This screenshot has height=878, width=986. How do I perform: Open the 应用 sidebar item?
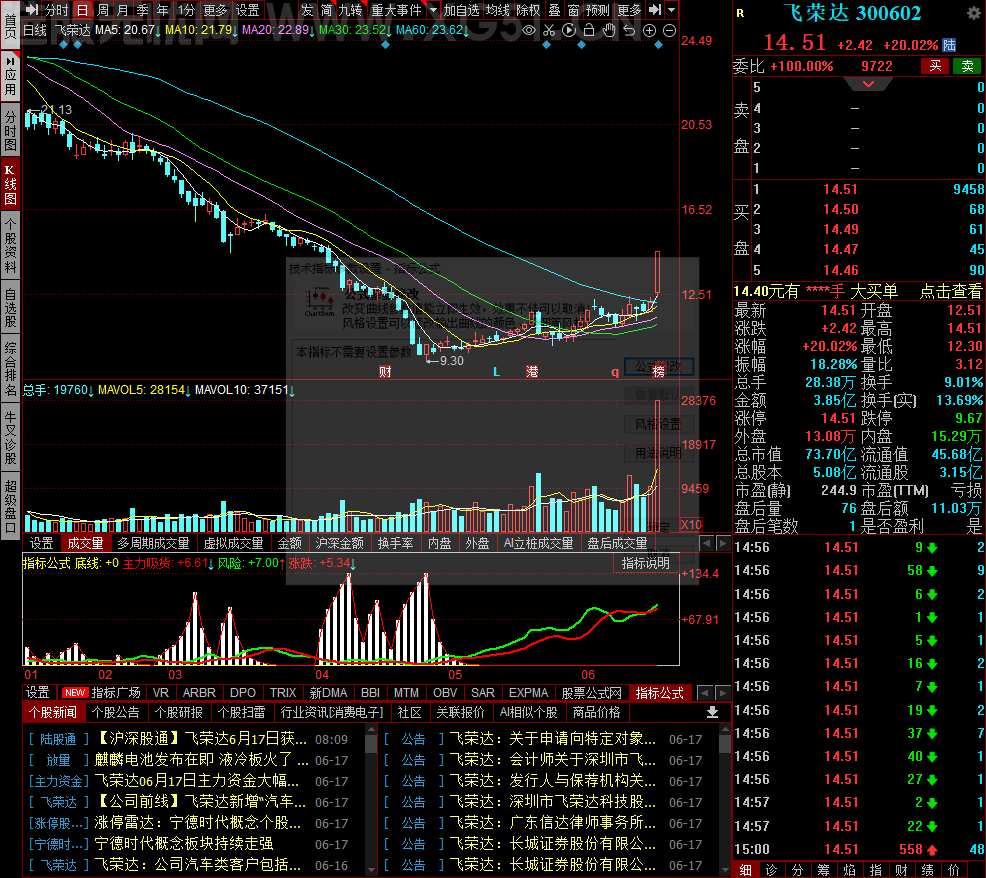click(x=10, y=75)
